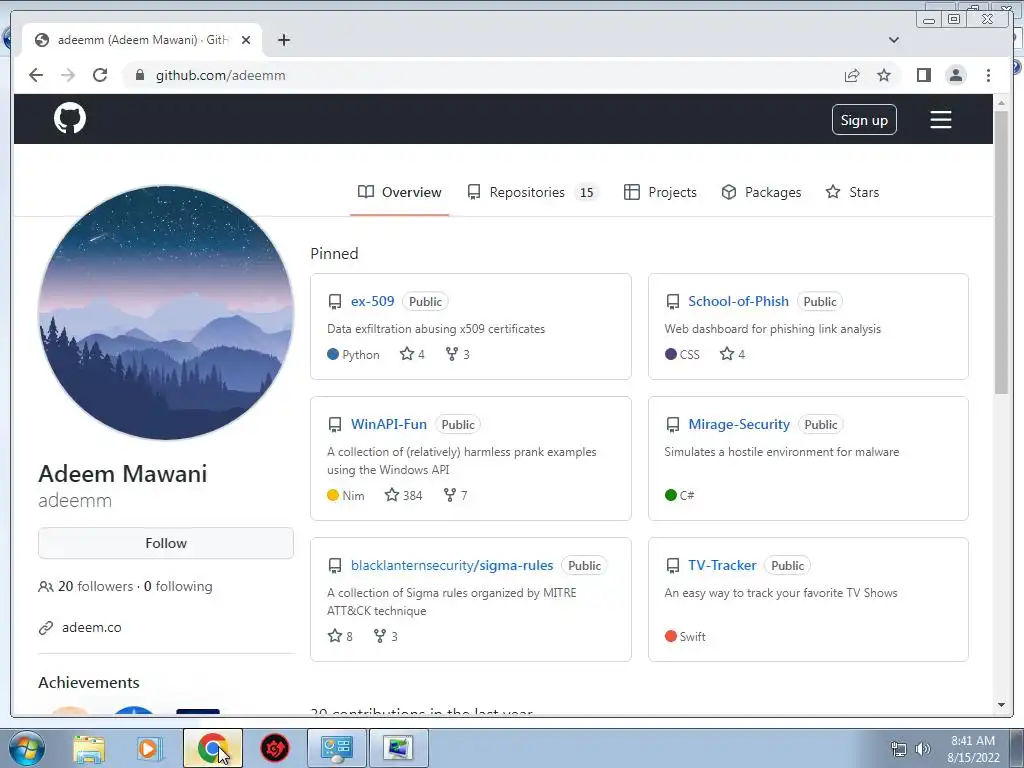The width and height of the screenshot is (1024, 768).
Task: Click the Python language color dot
Action: point(333,354)
